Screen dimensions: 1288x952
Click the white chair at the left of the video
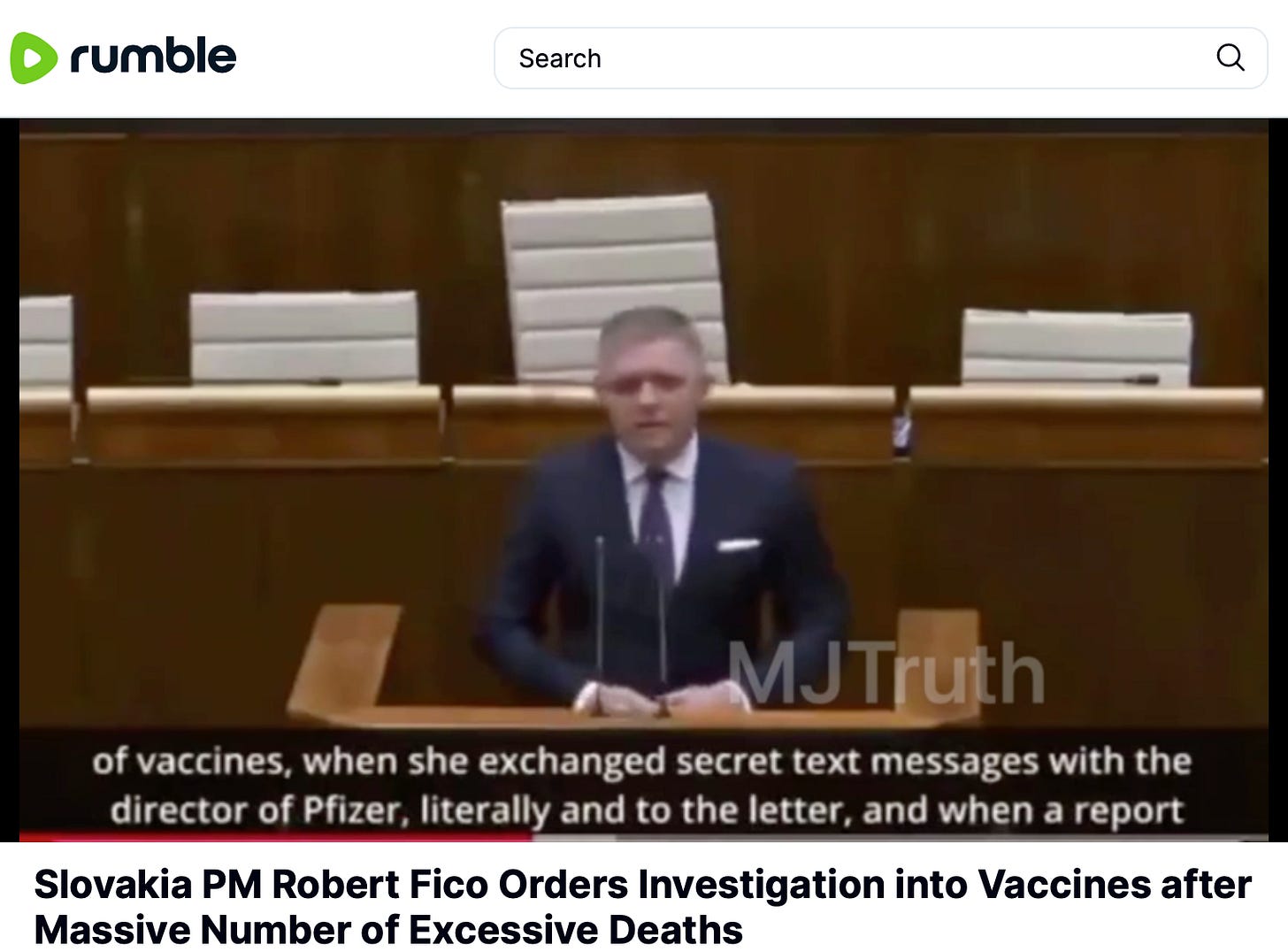pyautogui.click(x=303, y=337)
